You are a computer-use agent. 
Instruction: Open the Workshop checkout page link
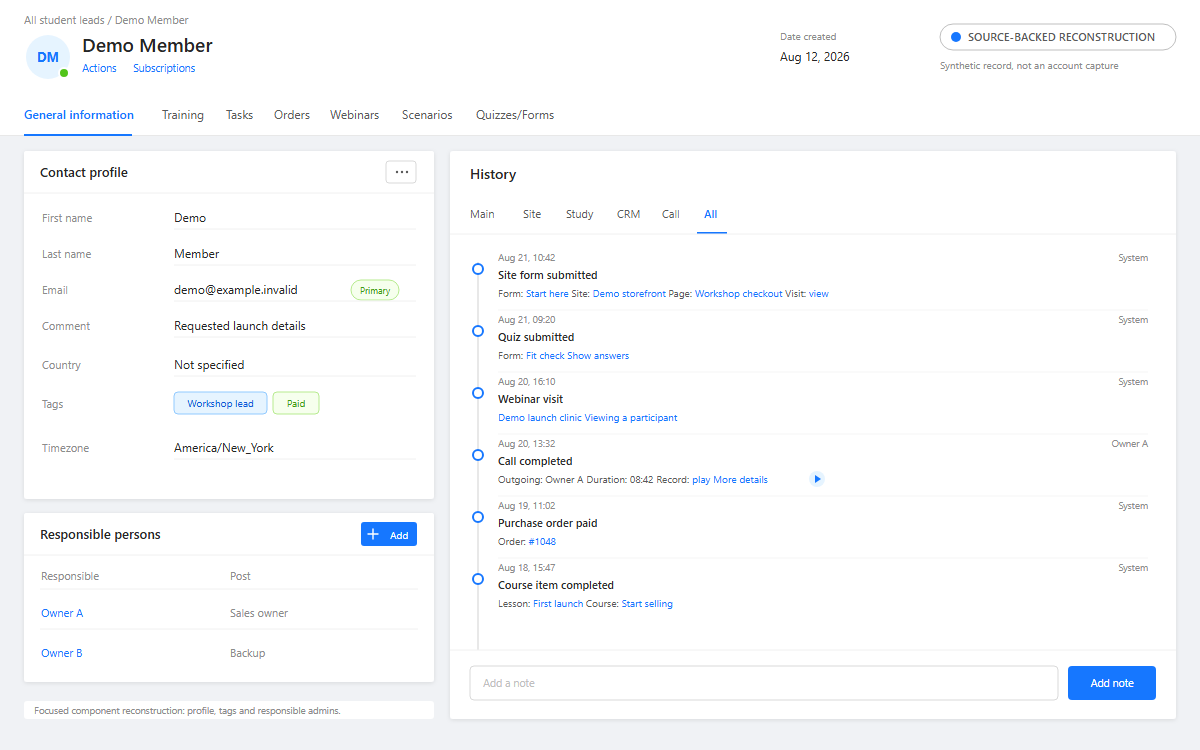[x=739, y=294]
